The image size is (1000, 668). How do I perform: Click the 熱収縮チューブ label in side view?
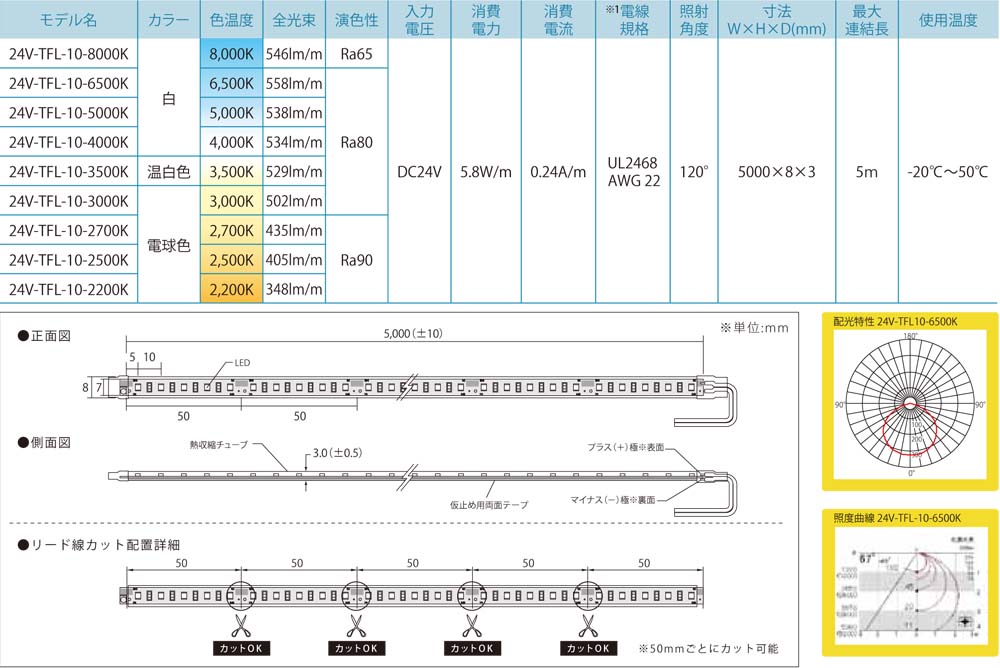218,443
